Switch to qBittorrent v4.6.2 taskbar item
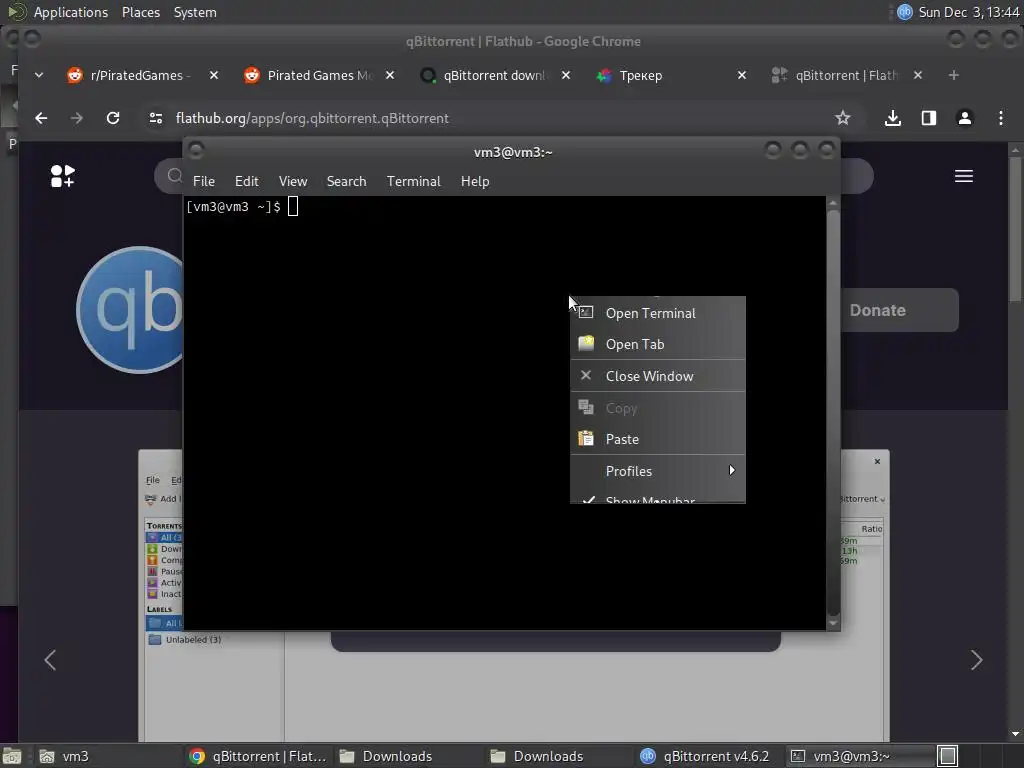Screen dimensions: 1024x768 (709, 756)
